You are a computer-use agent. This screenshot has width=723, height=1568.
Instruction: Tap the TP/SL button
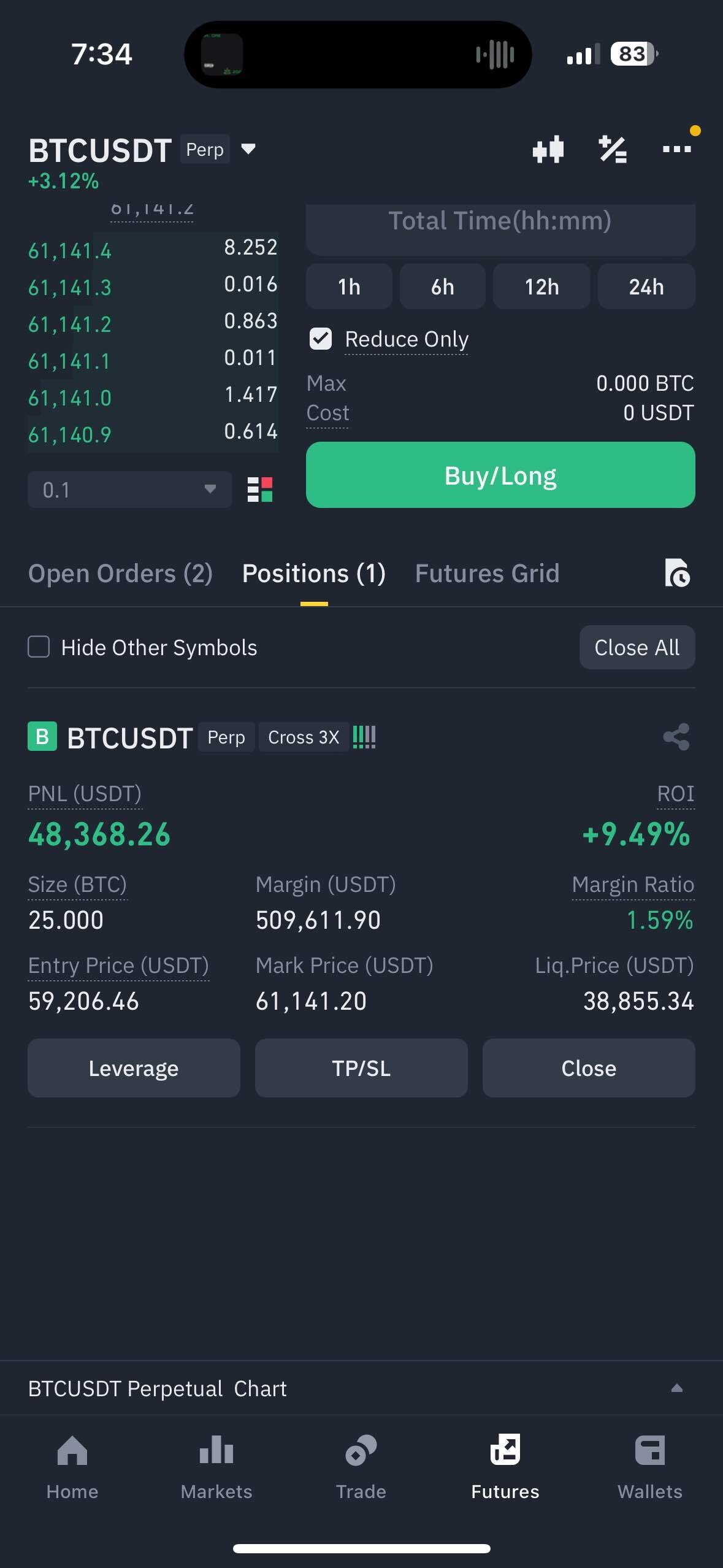(x=361, y=1068)
